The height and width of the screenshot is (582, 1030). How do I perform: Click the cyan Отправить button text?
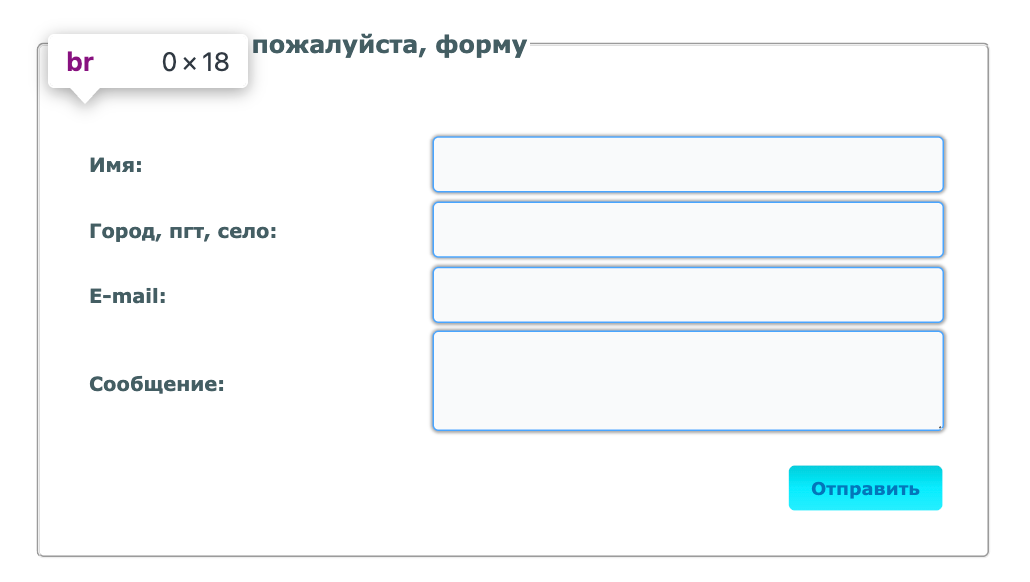tap(864, 488)
